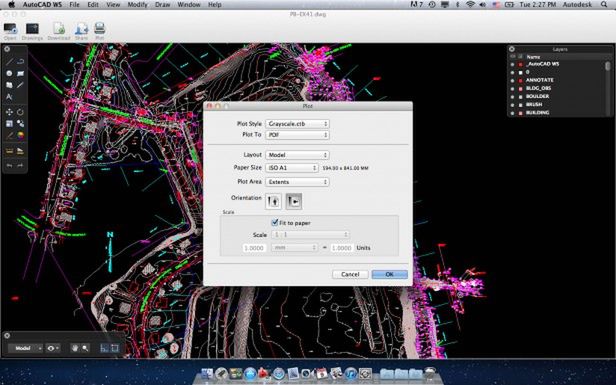Open Spotlight search in the menu bar

pos(604,5)
